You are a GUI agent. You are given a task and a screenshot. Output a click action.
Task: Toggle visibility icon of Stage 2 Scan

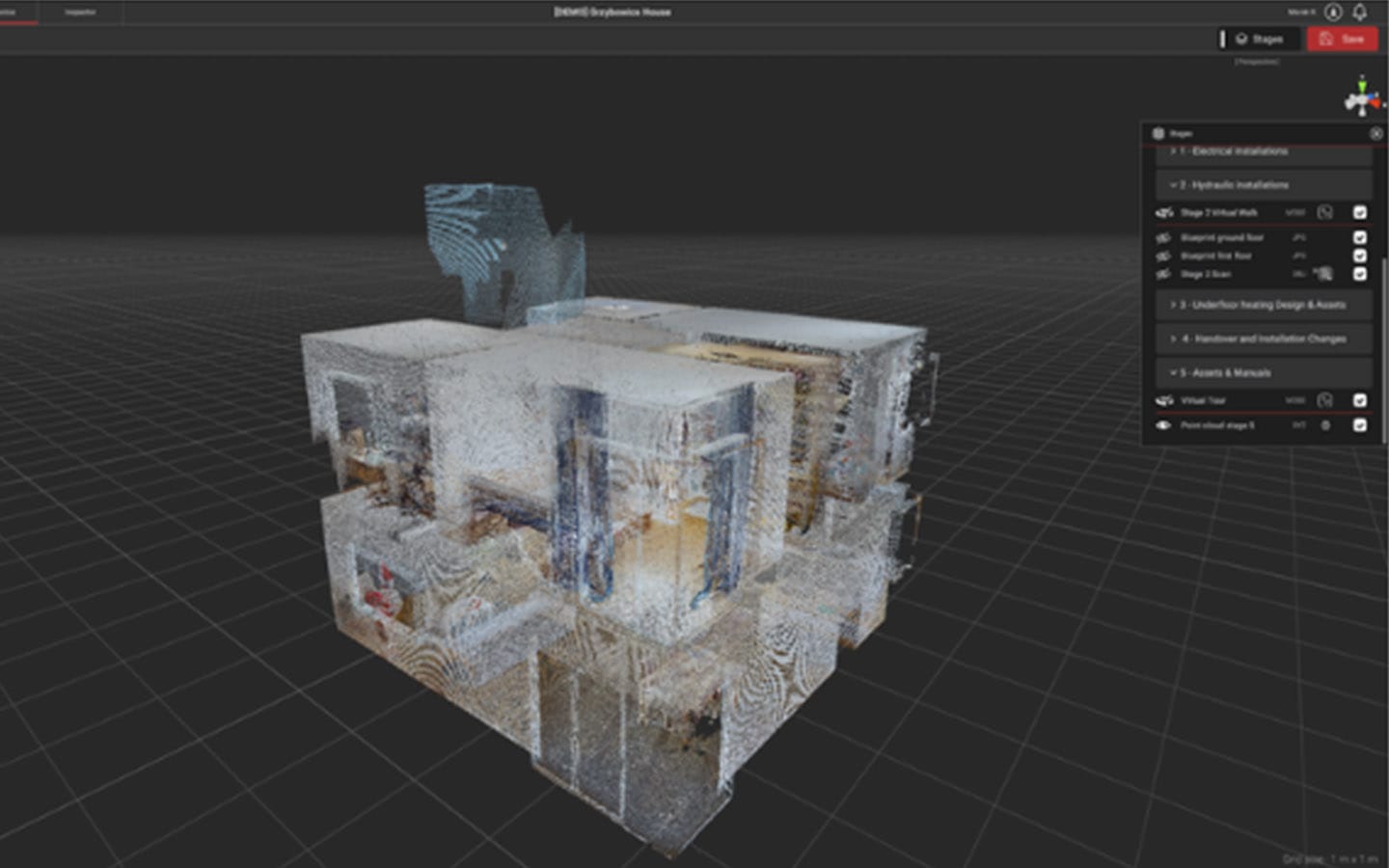tap(1163, 274)
